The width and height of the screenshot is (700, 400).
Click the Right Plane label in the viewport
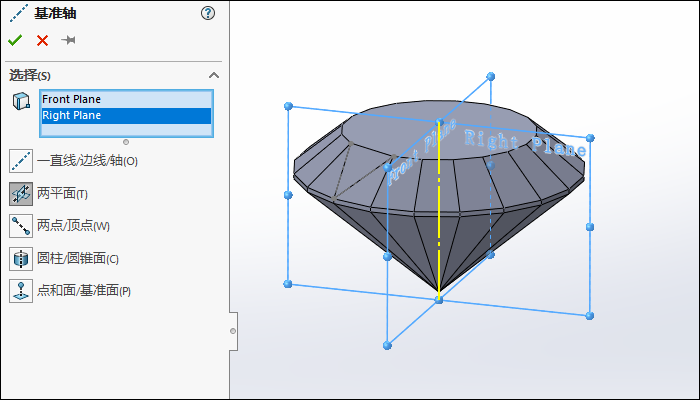[x=525, y=143]
